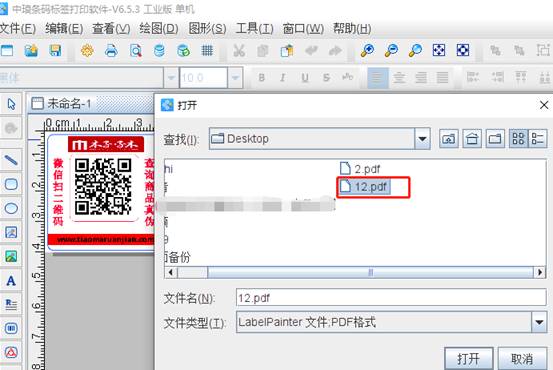Click the 取消 button

point(522,359)
